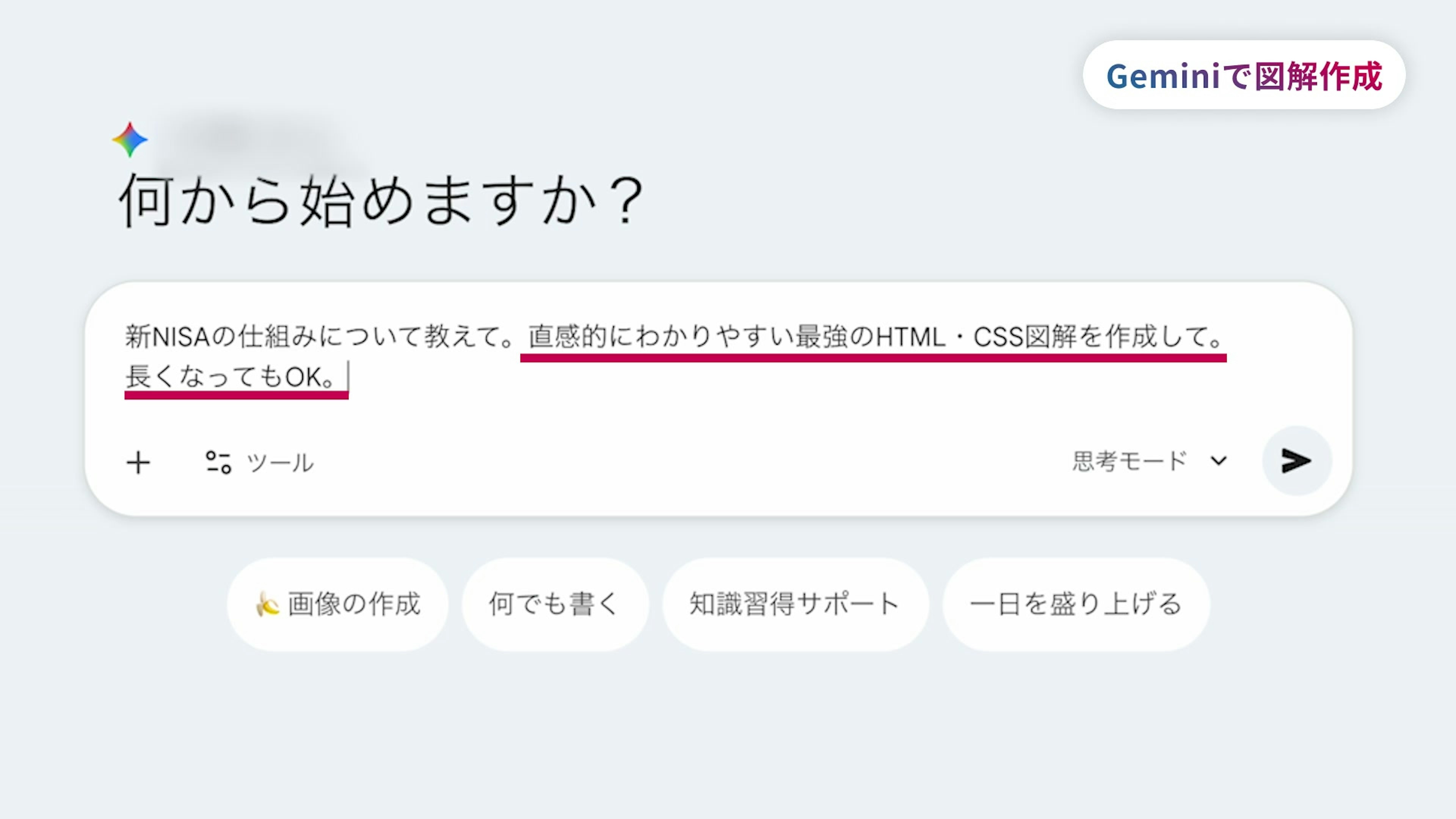Click the sliders icon beside ツール
The height and width of the screenshot is (819, 1456).
tap(218, 462)
